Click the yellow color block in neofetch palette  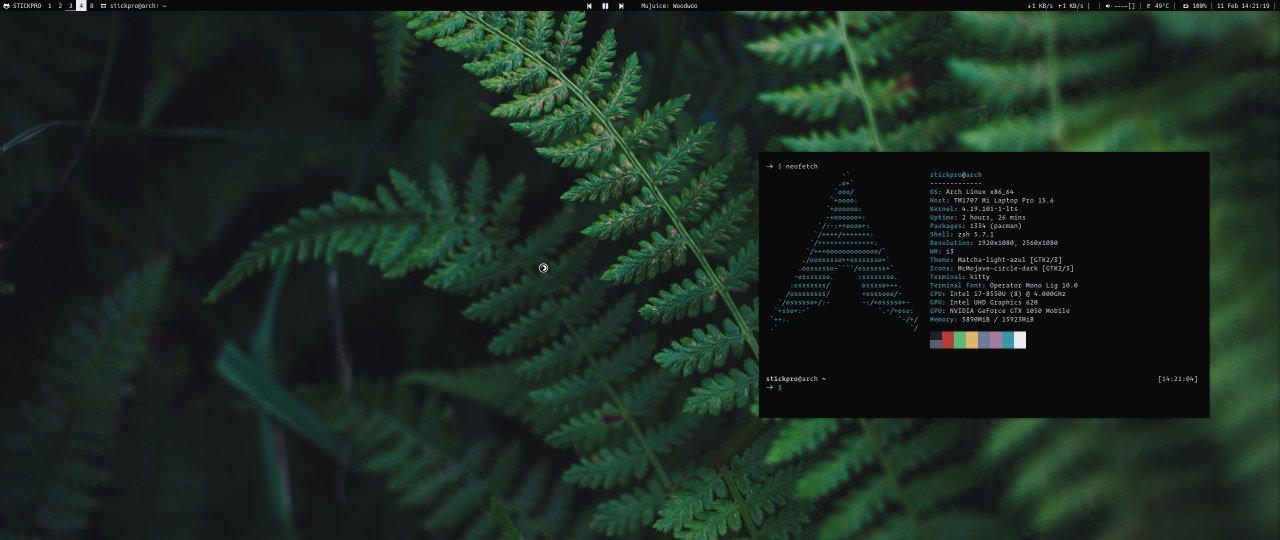click(x=972, y=340)
